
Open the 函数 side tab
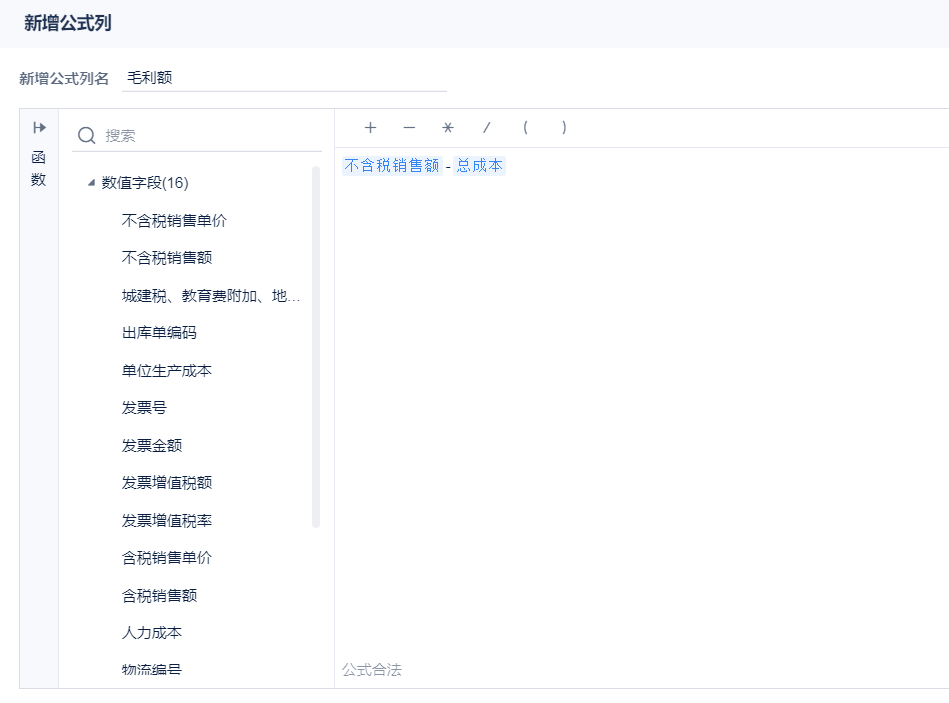[x=39, y=169]
